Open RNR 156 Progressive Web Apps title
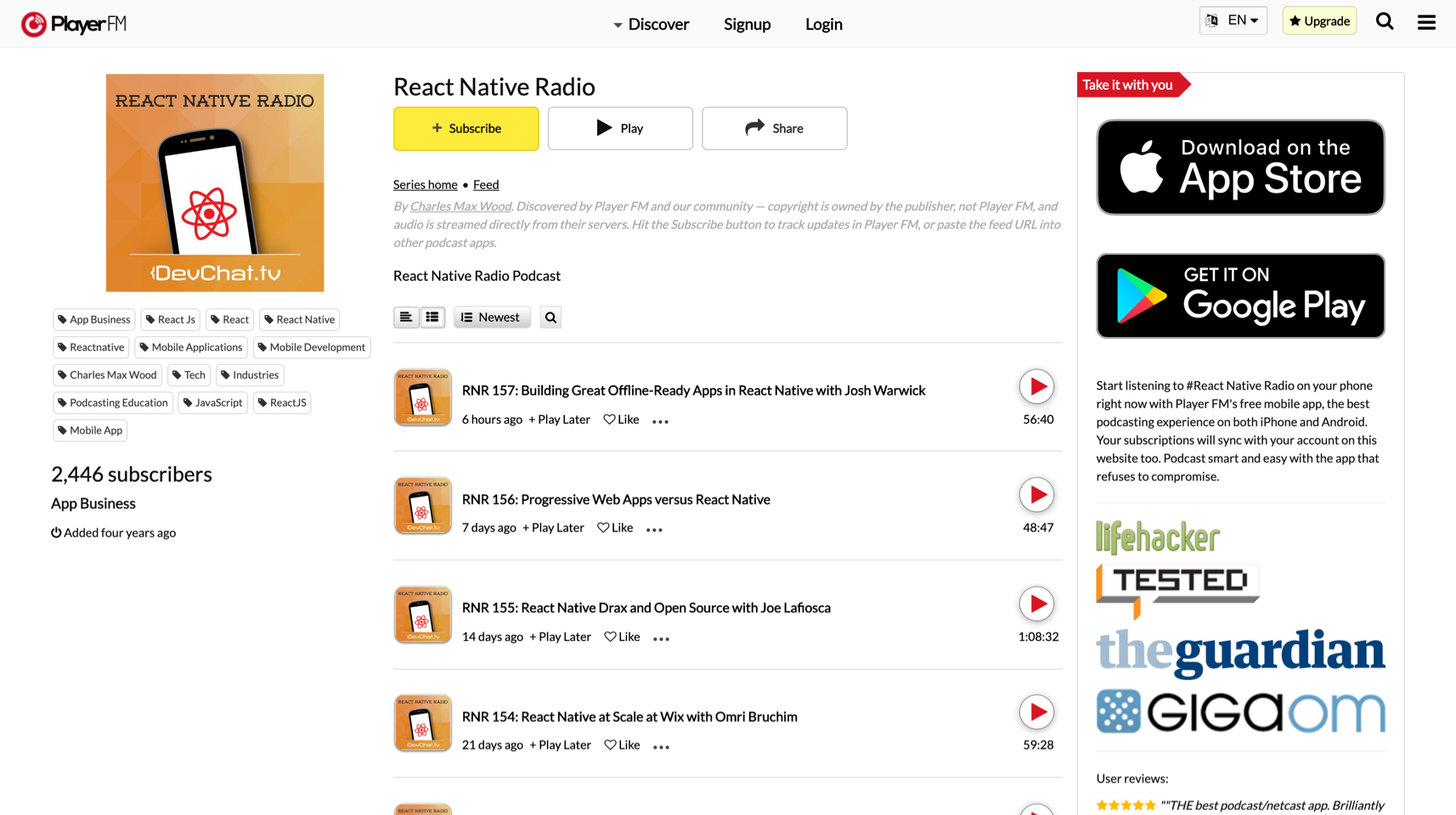1456x815 pixels. 616,499
